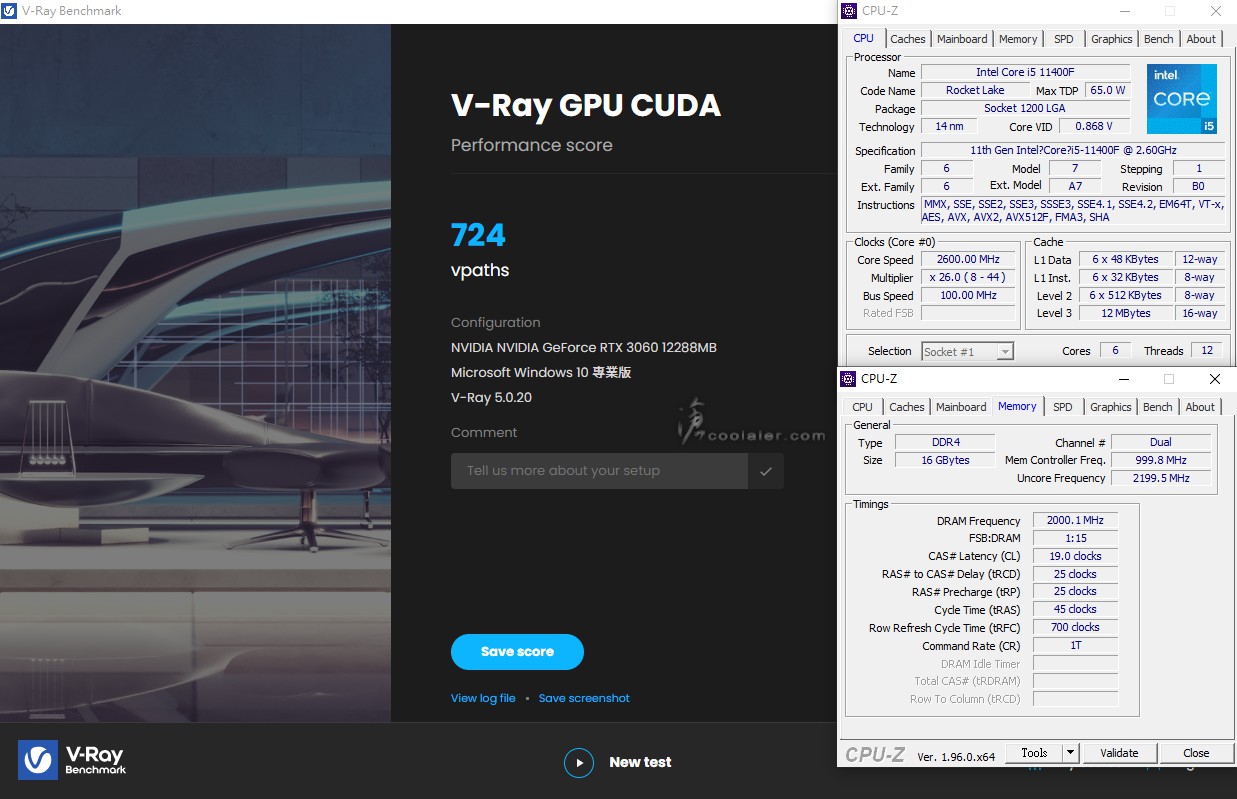
Task: Open the SPD tab in the CPU-Z memory window
Action: pos(1063,407)
